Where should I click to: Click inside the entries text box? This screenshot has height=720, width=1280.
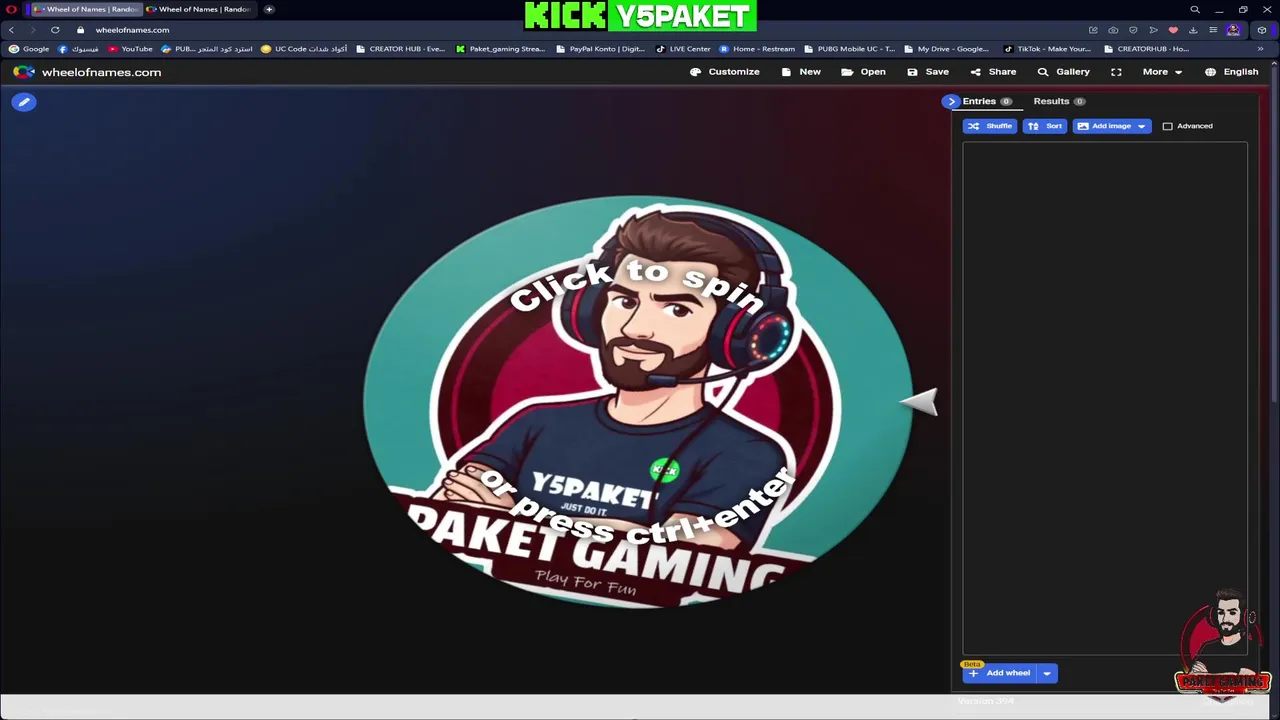pos(1105,398)
